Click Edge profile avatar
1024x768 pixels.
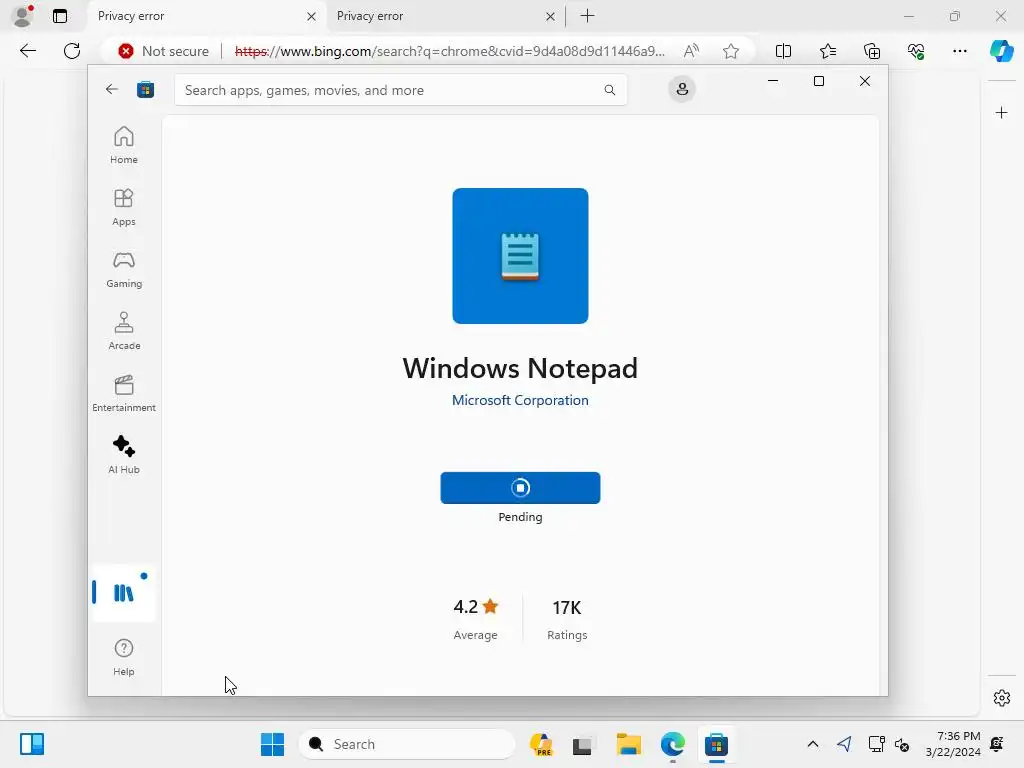point(23,16)
